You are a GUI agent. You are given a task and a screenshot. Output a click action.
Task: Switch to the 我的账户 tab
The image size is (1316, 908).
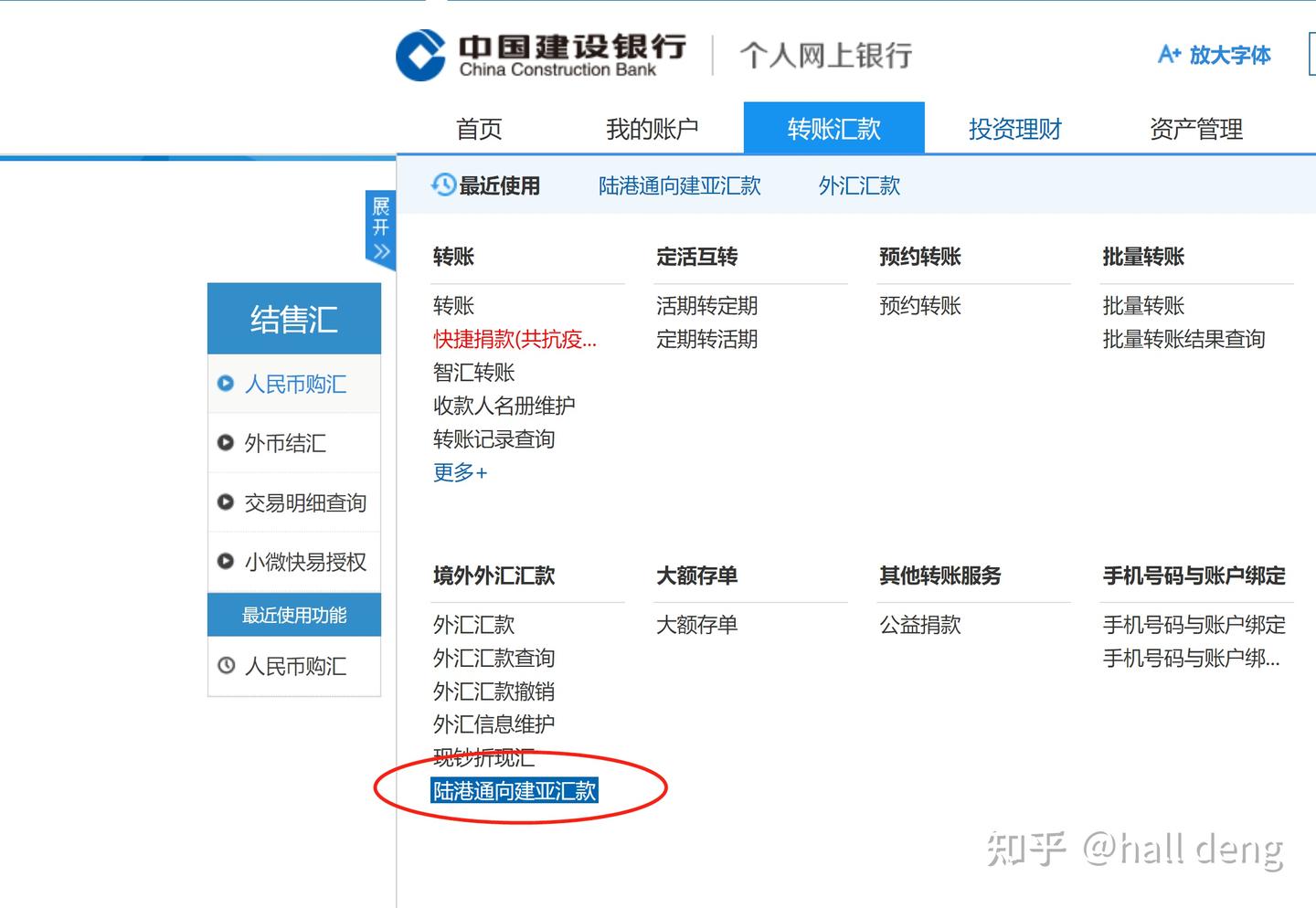click(652, 128)
